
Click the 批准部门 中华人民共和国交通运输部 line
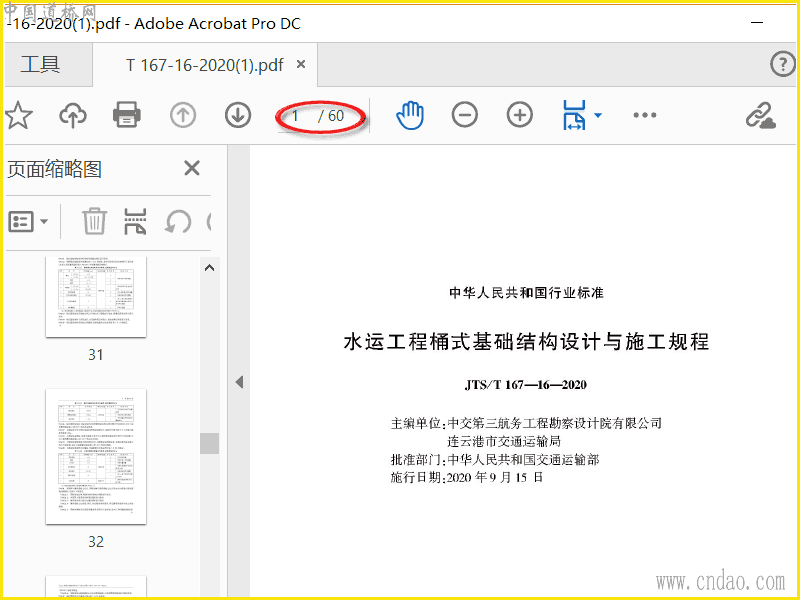pyautogui.click(x=495, y=460)
